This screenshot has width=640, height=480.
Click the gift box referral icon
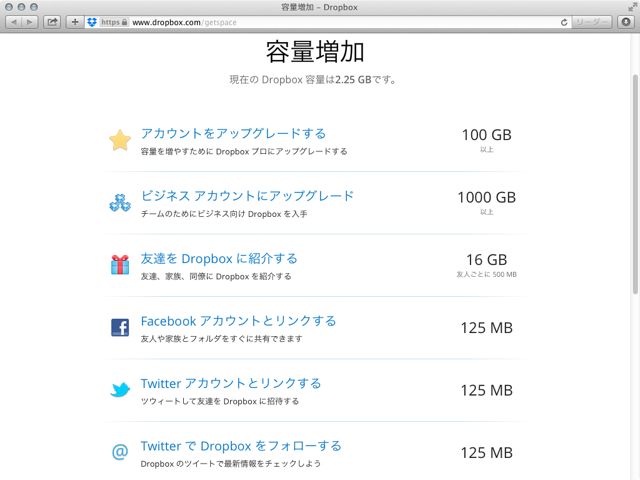pos(120,264)
